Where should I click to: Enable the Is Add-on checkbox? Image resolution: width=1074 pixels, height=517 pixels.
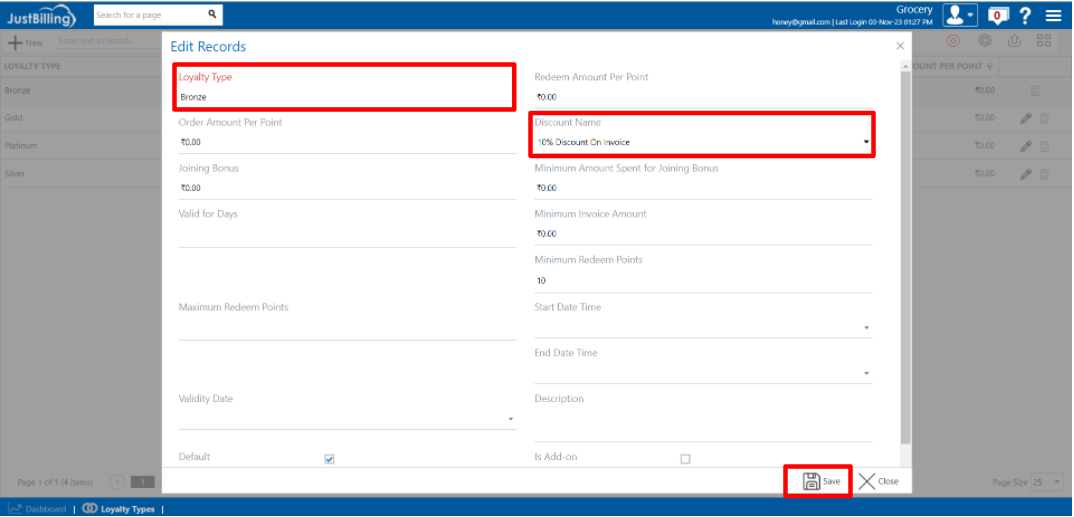pos(685,459)
